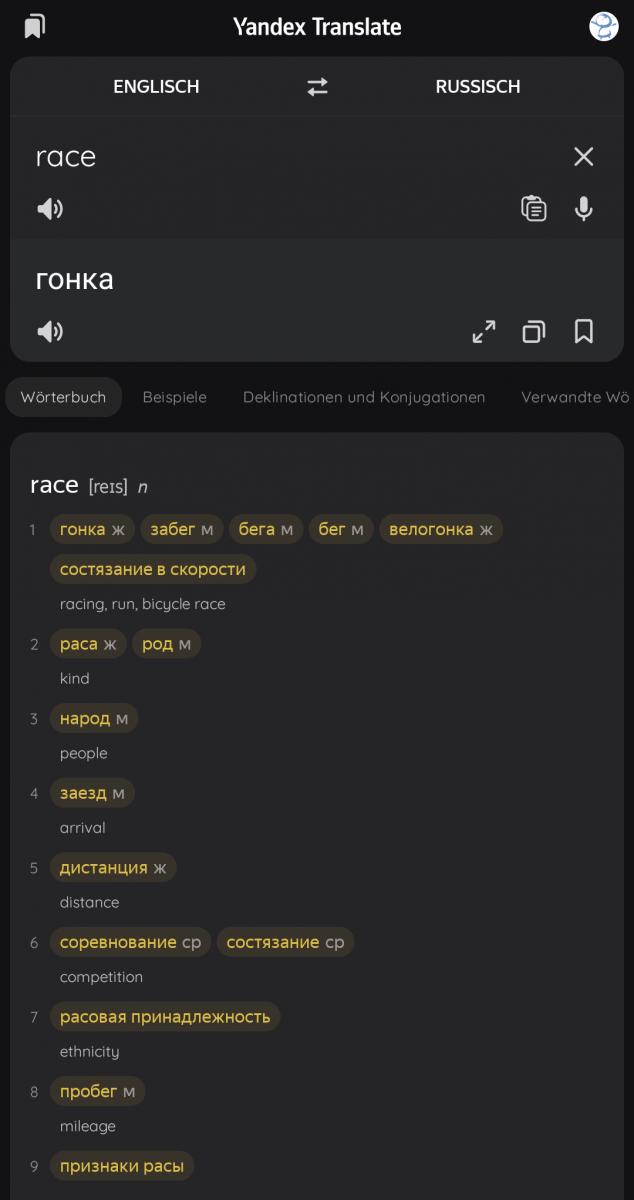Open target language selector RUSSISCH
This screenshot has height=1200, width=634.
pyautogui.click(x=478, y=87)
